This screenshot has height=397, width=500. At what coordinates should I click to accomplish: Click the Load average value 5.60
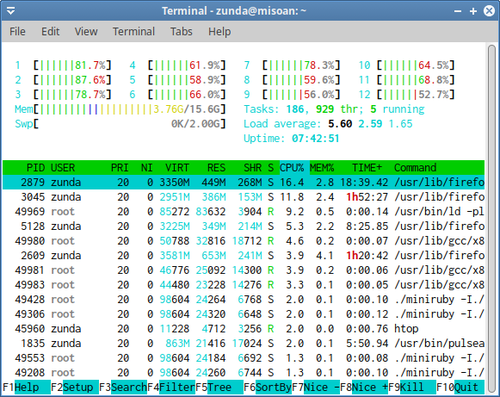tap(340, 124)
